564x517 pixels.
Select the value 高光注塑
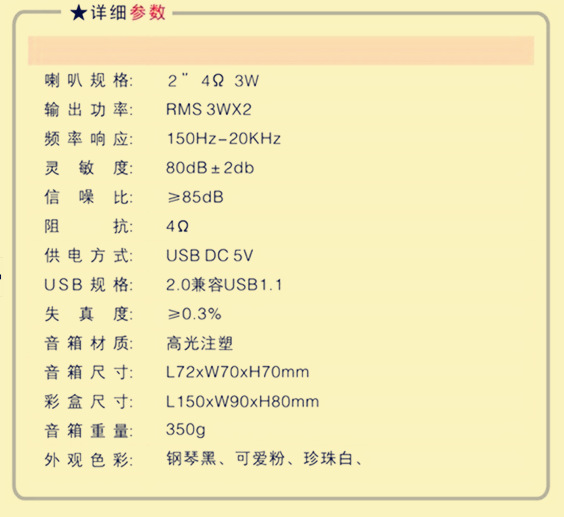[x=200, y=343]
